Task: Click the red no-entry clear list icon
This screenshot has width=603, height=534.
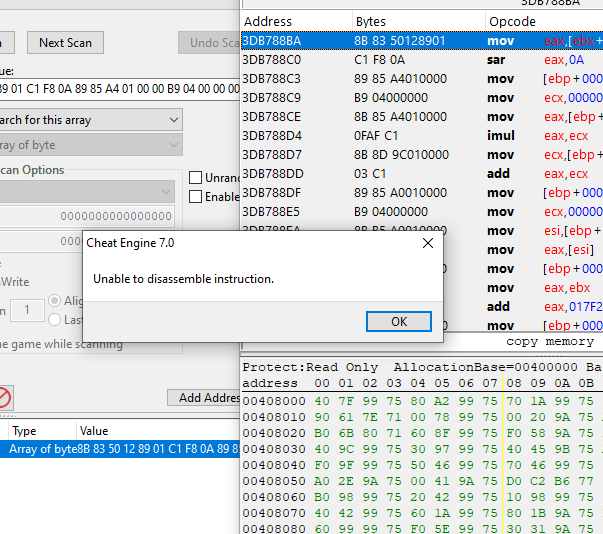Action: pyautogui.click(x=5, y=397)
